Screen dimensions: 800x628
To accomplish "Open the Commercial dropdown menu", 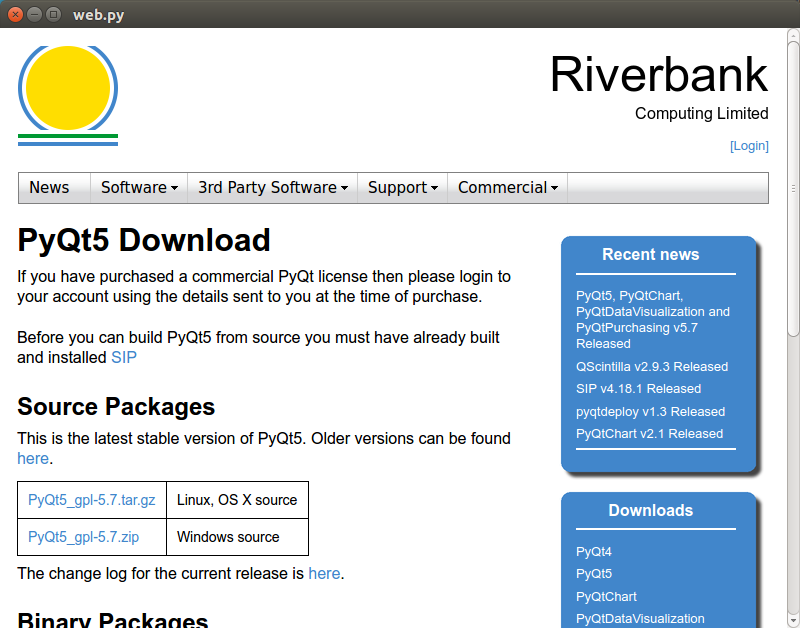I will [x=507, y=188].
